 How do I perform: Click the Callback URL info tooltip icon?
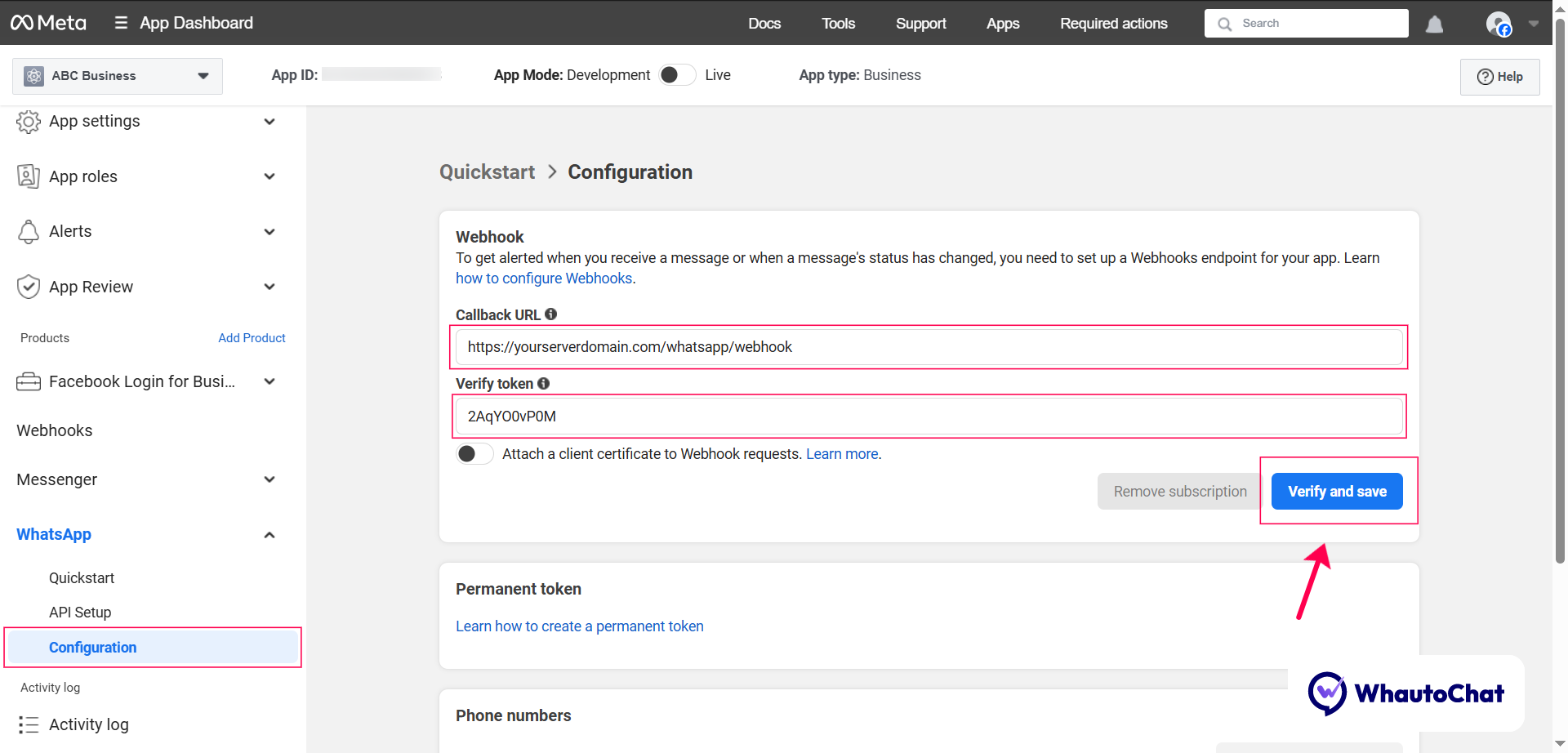[551, 314]
